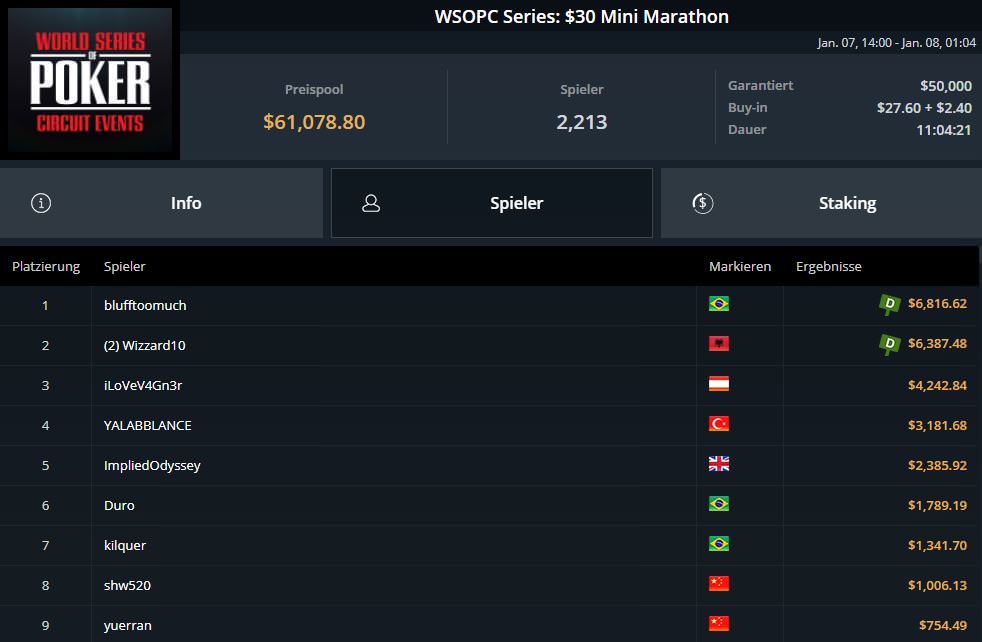
Task: Click the UK flag for ImpliedOdyssey
Action: click(718, 464)
